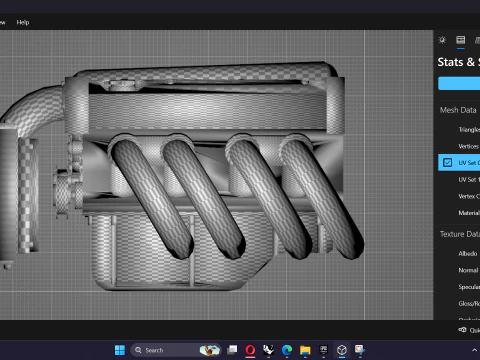The width and height of the screenshot is (480, 360).
Task: Launch Opera browser from the taskbar
Action: coord(250,350)
